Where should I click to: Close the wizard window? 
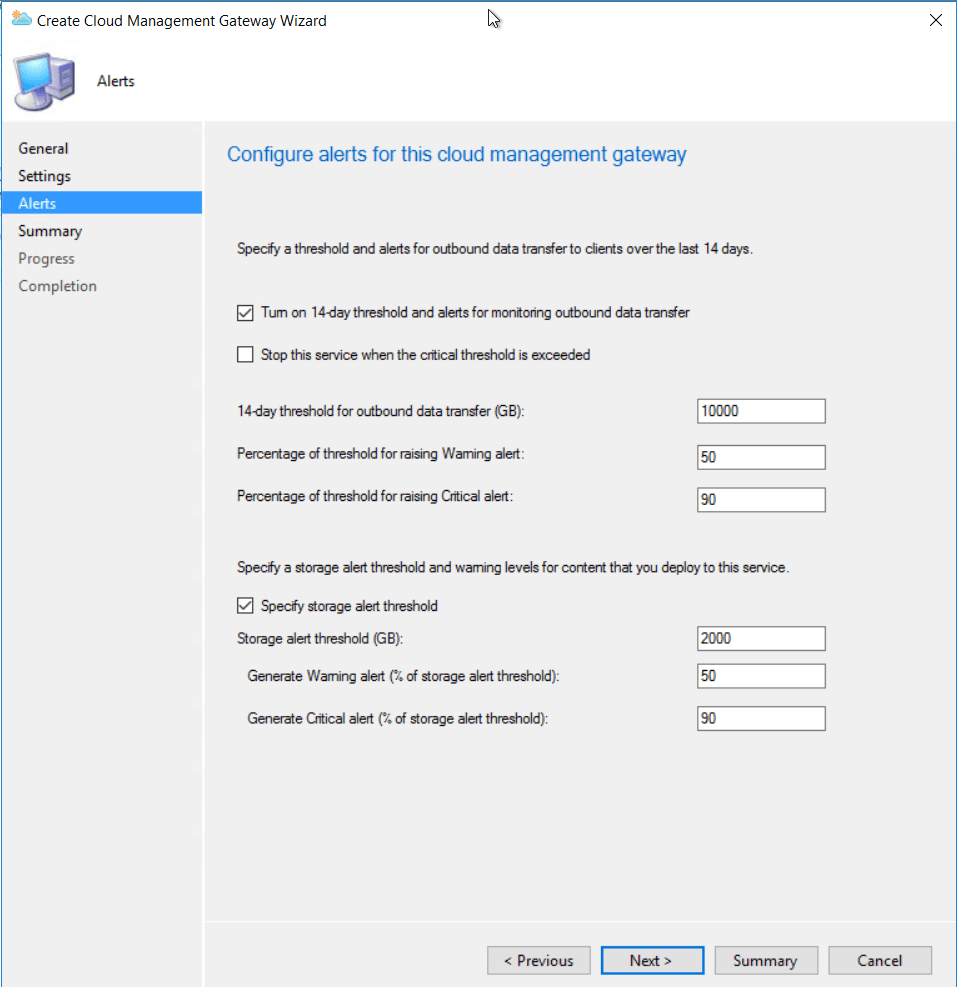click(x=935, y=20)
